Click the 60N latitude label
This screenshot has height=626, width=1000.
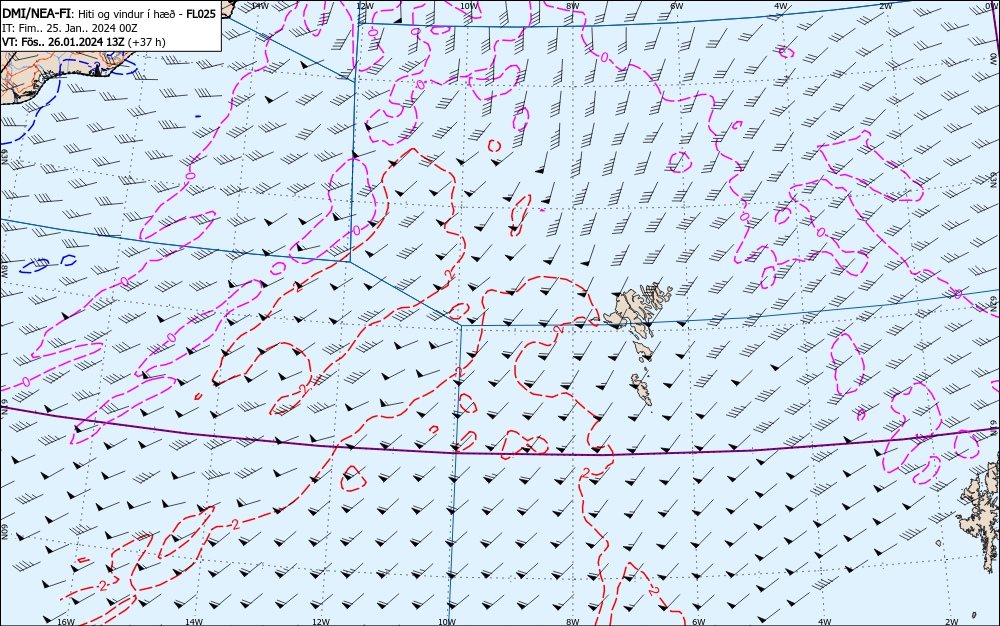(4, 532)
